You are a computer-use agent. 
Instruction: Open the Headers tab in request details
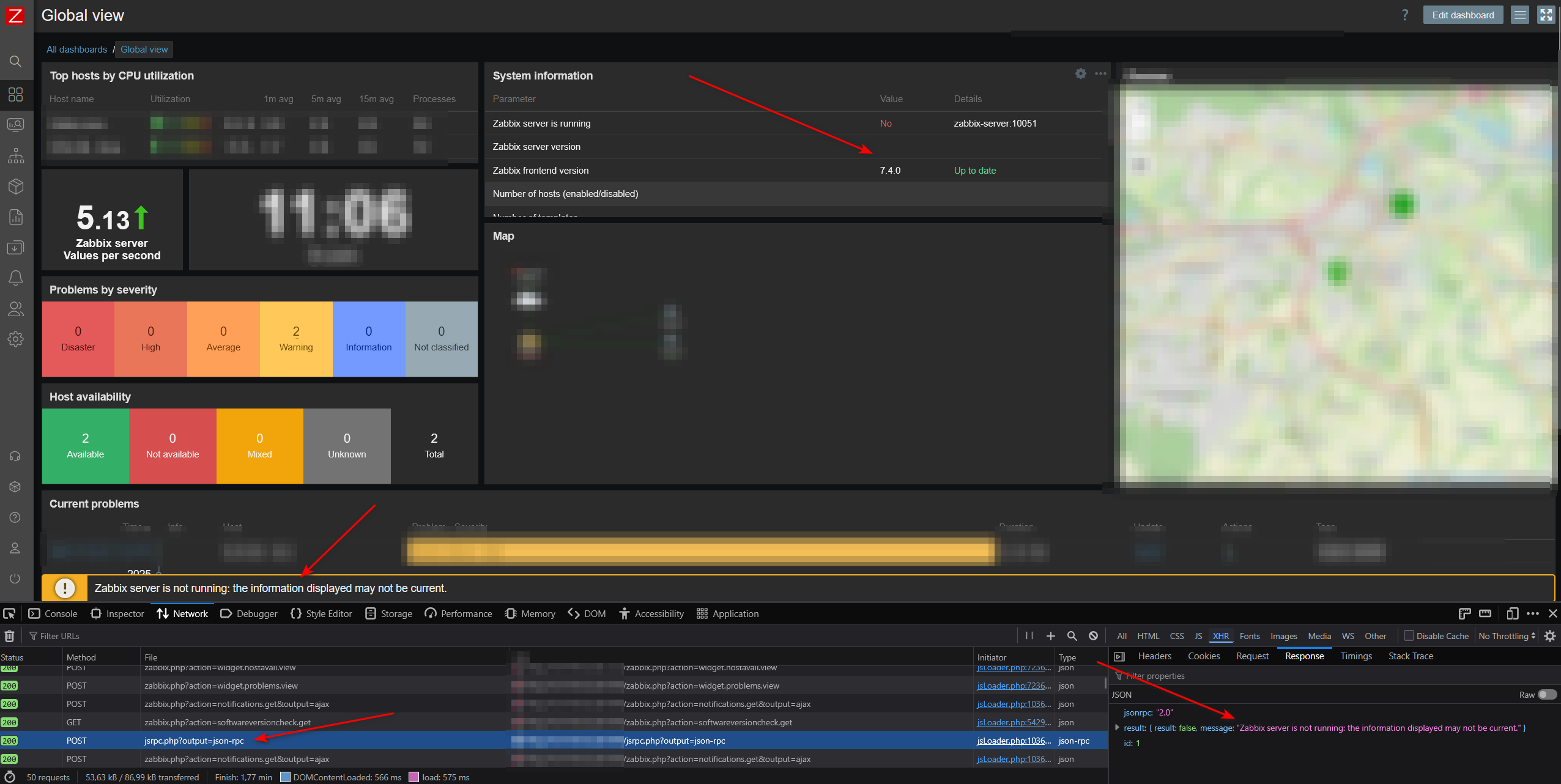1154,656
